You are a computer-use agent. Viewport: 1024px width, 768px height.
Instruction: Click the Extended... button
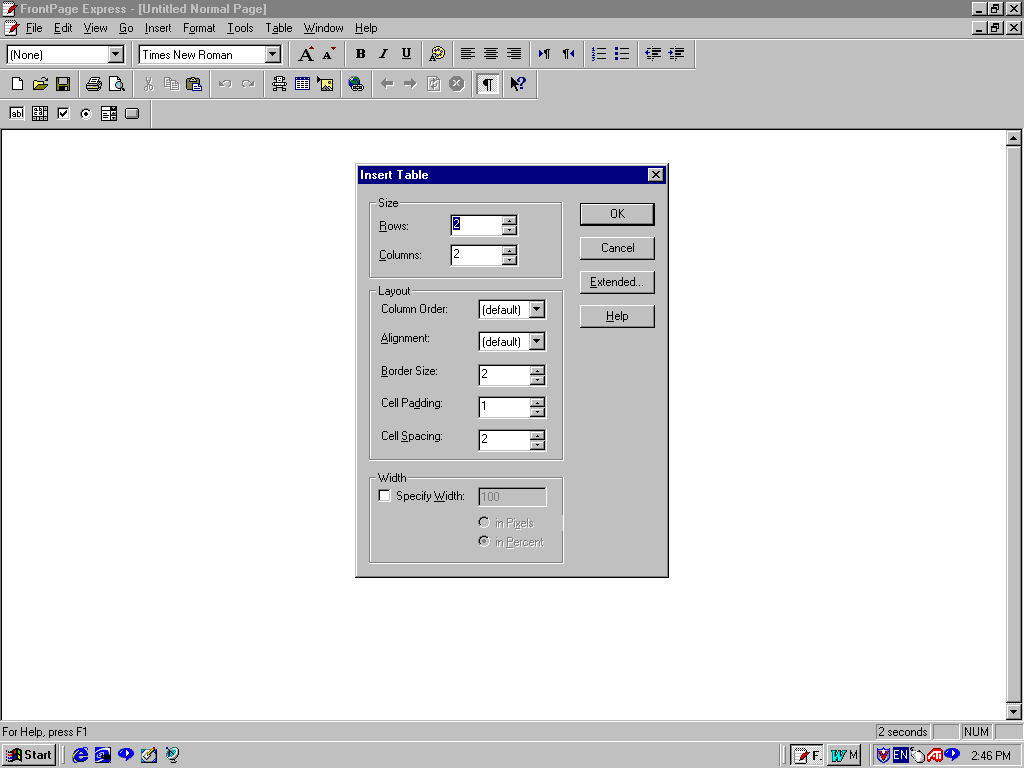coord(617,282)
